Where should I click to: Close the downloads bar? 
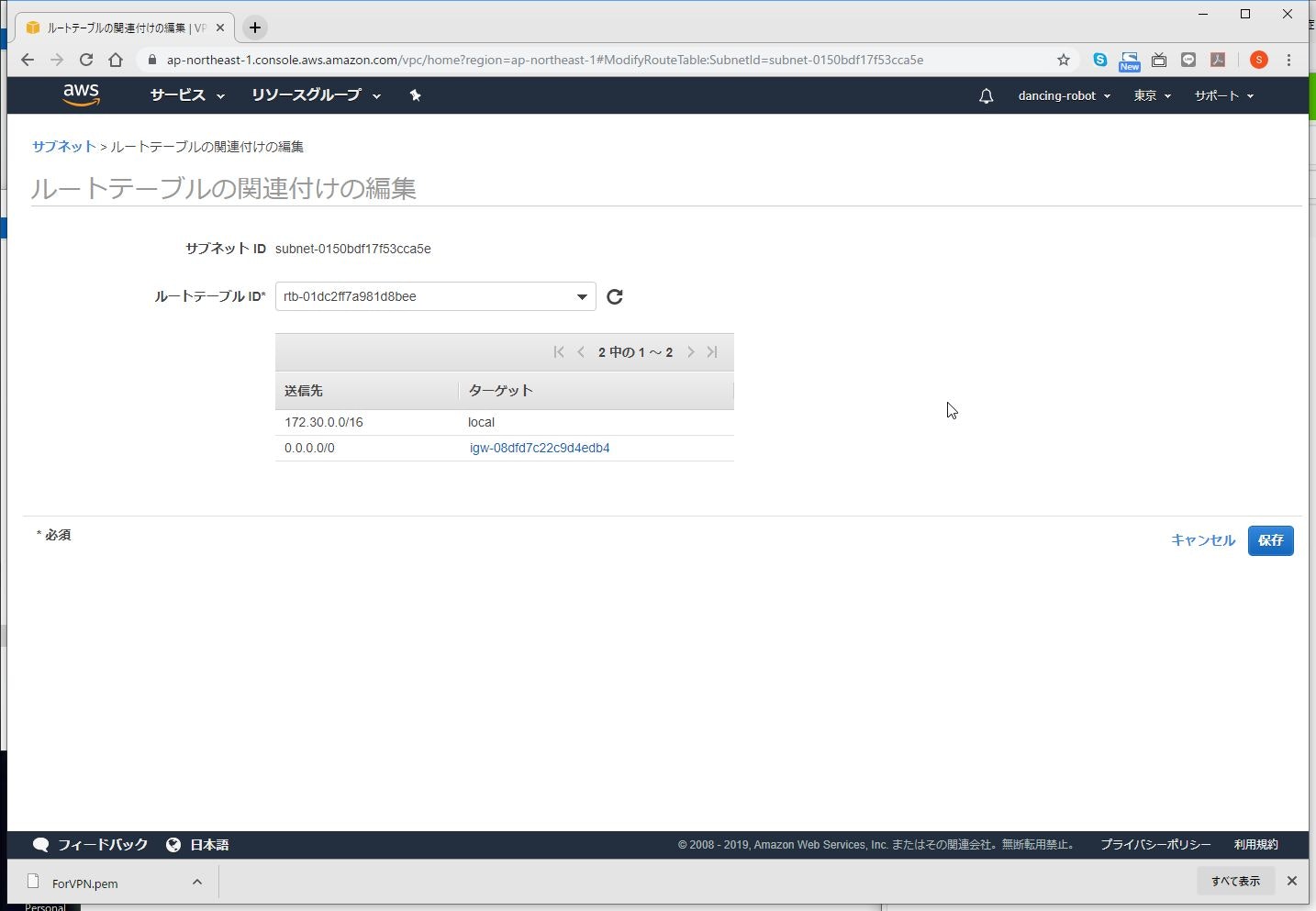click(1292, 881)
